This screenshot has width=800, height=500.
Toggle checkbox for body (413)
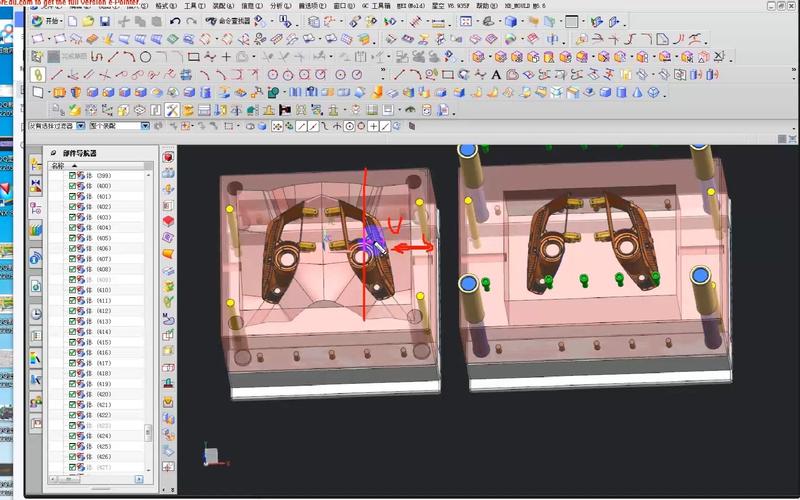point(72,321)
